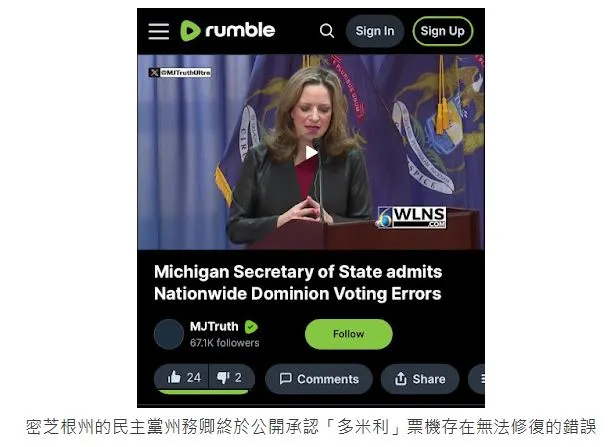615x447 pixels.
Task: Click the like ratio bar below votes
Action: pyautogui.click(x=204, y=392)
